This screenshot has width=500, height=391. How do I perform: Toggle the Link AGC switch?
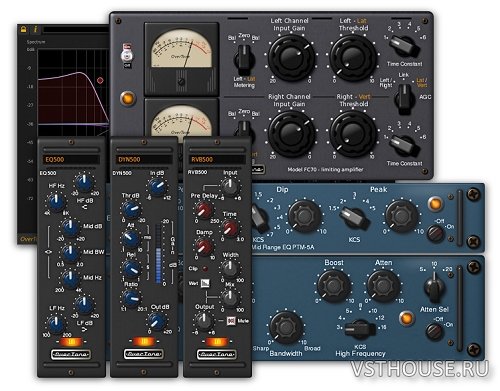pyautogui.click(x=405, y=98)
